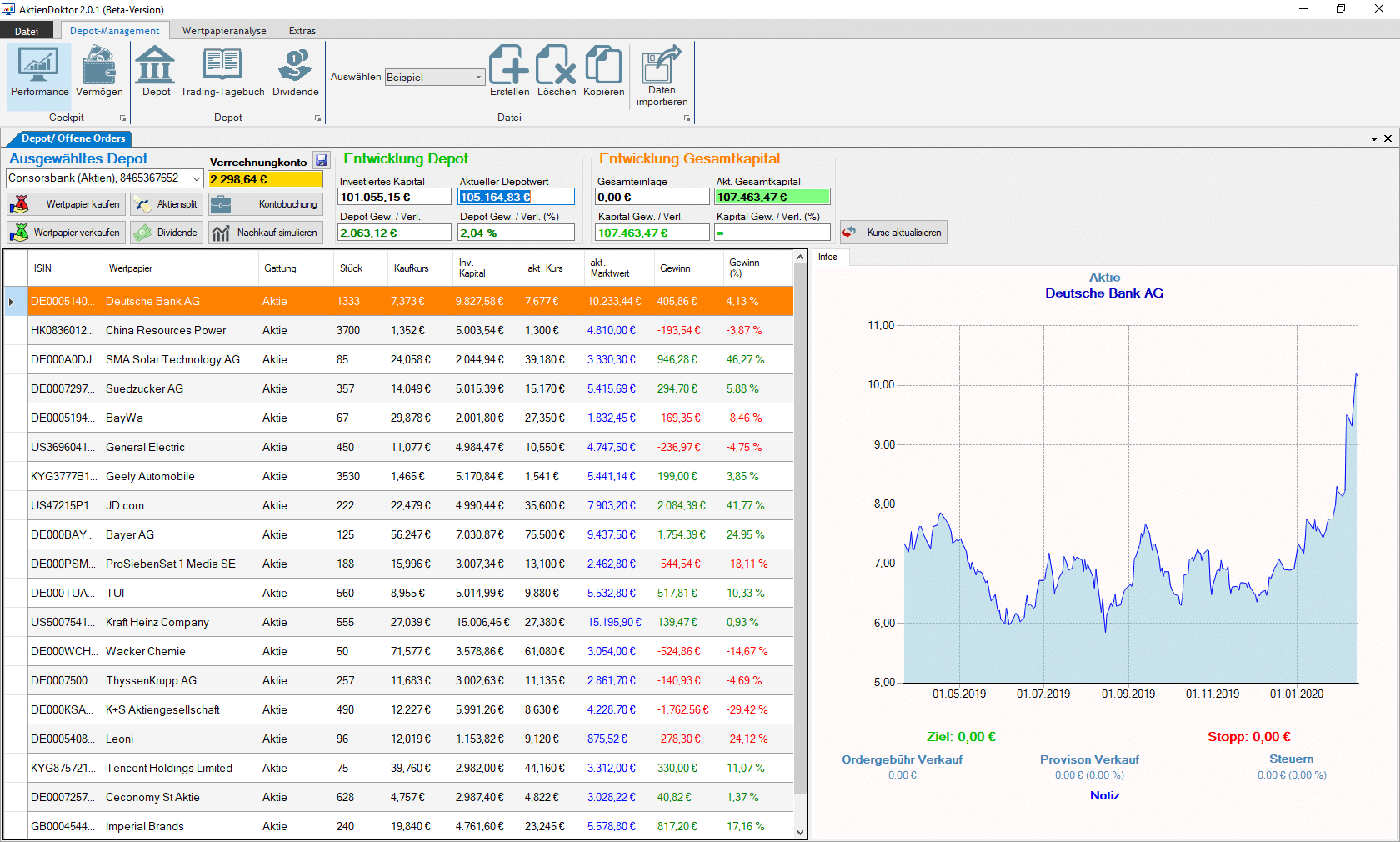Open the Depot bank icon

(156, 73)
